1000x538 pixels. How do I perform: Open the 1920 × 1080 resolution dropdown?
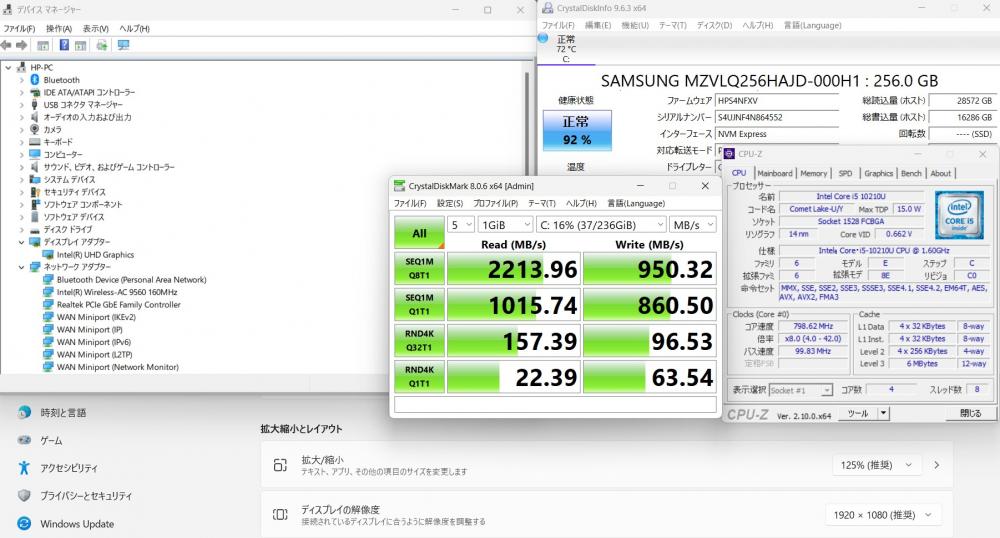[x=883, y=515]
